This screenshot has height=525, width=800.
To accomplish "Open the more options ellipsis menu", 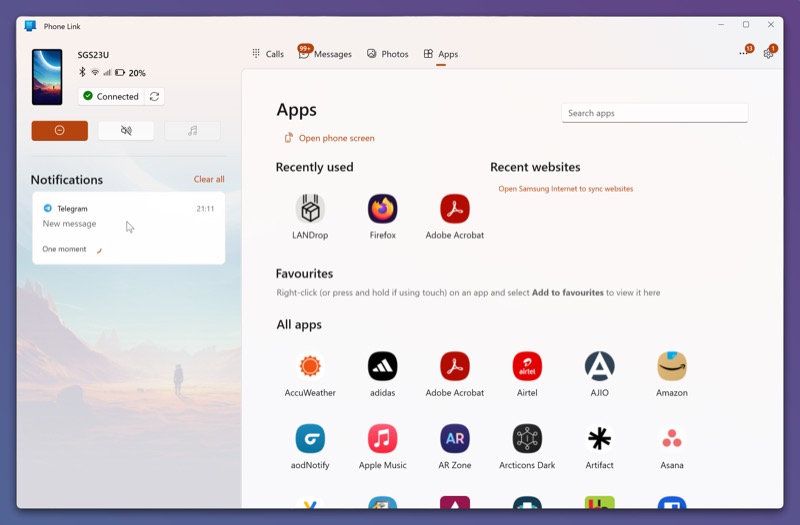I will (743, 53).
